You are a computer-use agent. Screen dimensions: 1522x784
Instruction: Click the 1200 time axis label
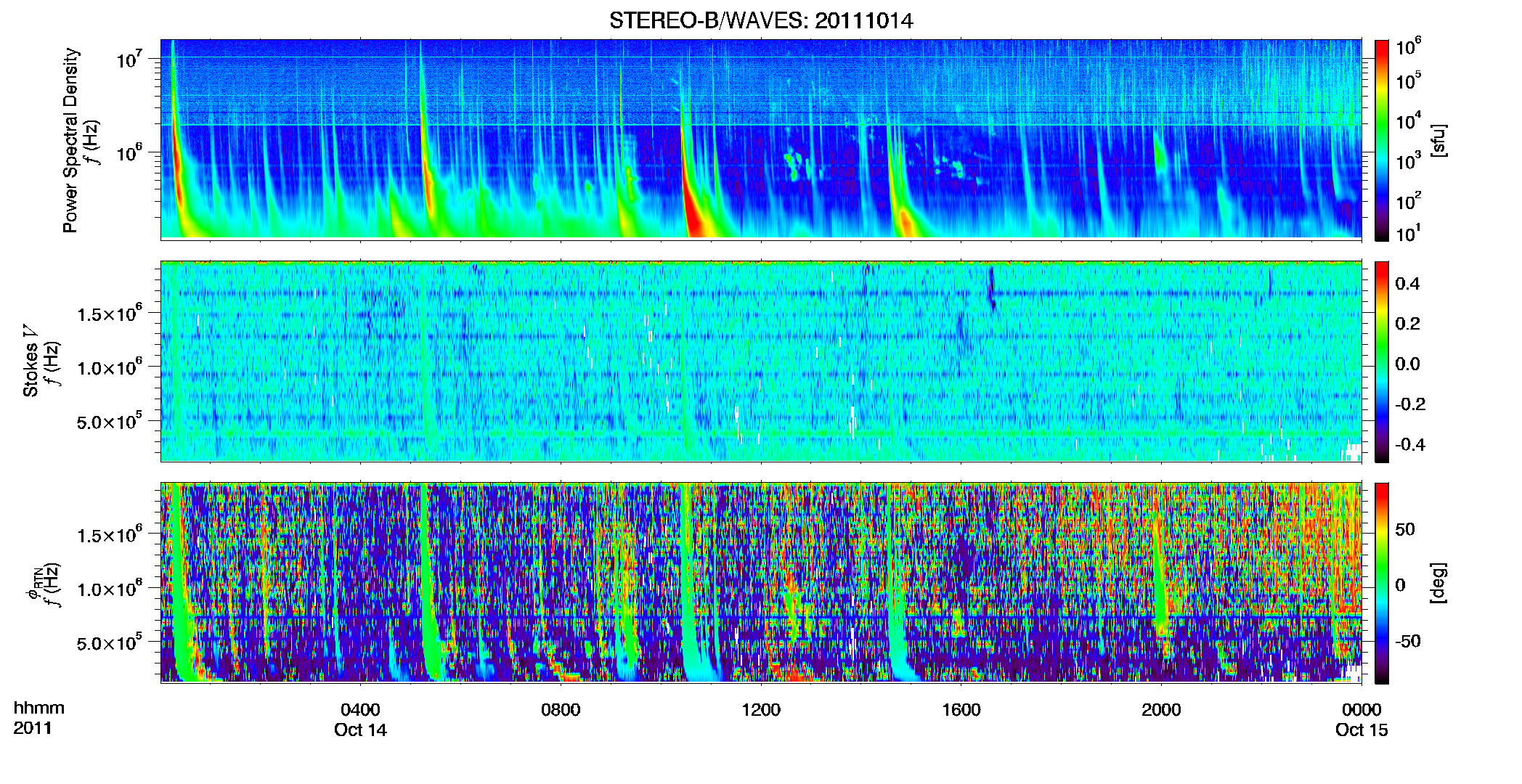coord(761,709)
